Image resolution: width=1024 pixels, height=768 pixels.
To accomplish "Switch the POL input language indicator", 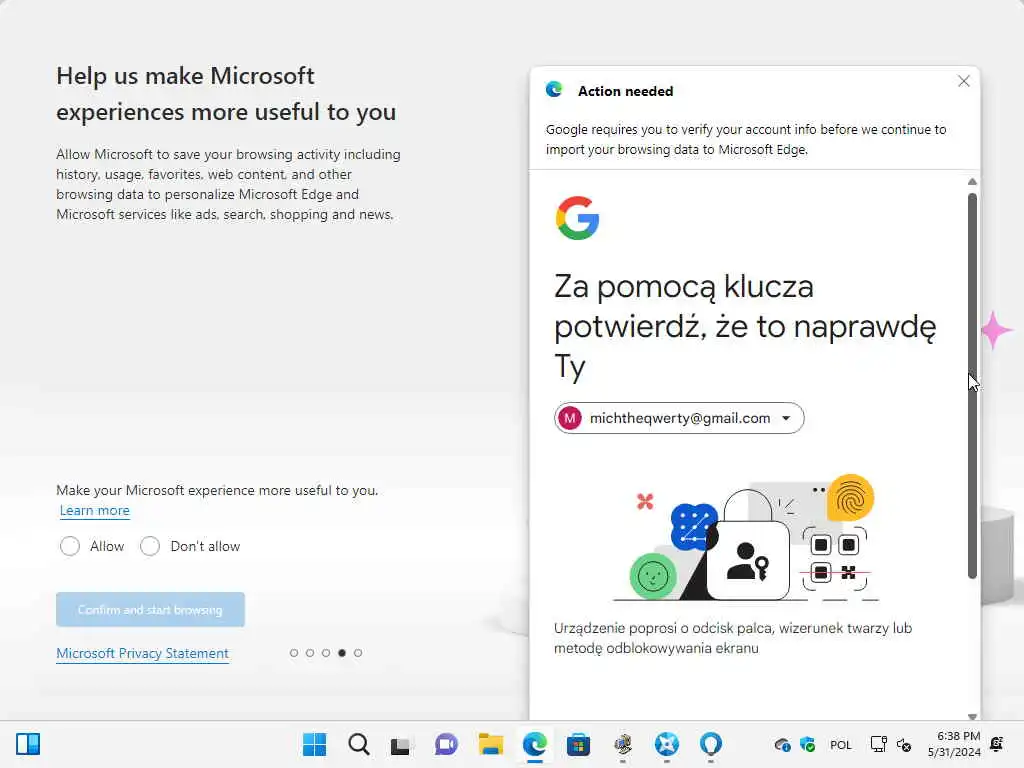I will coord(840,744).
